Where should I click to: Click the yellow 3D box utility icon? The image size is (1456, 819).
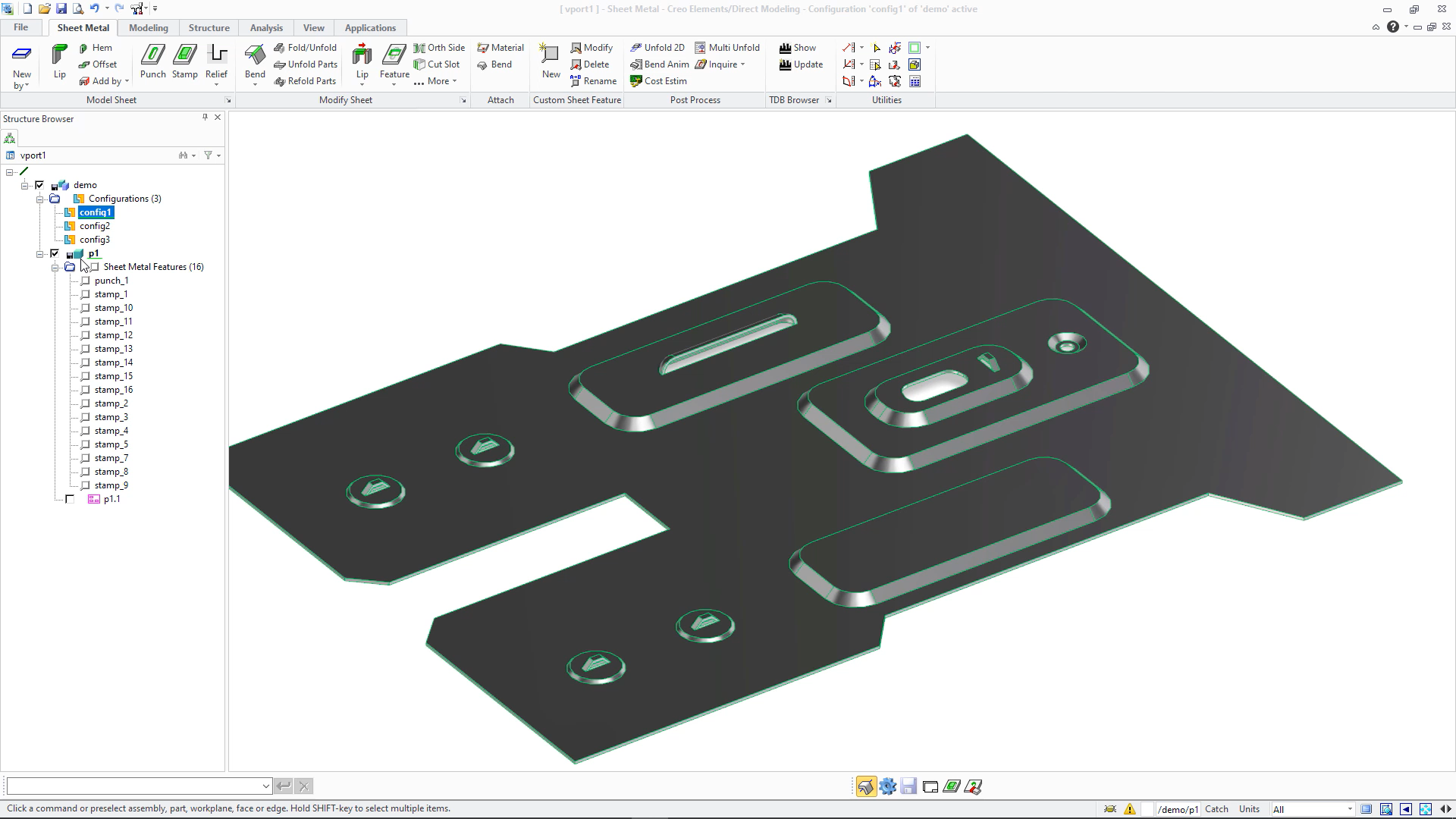click(x=915, y=64)
